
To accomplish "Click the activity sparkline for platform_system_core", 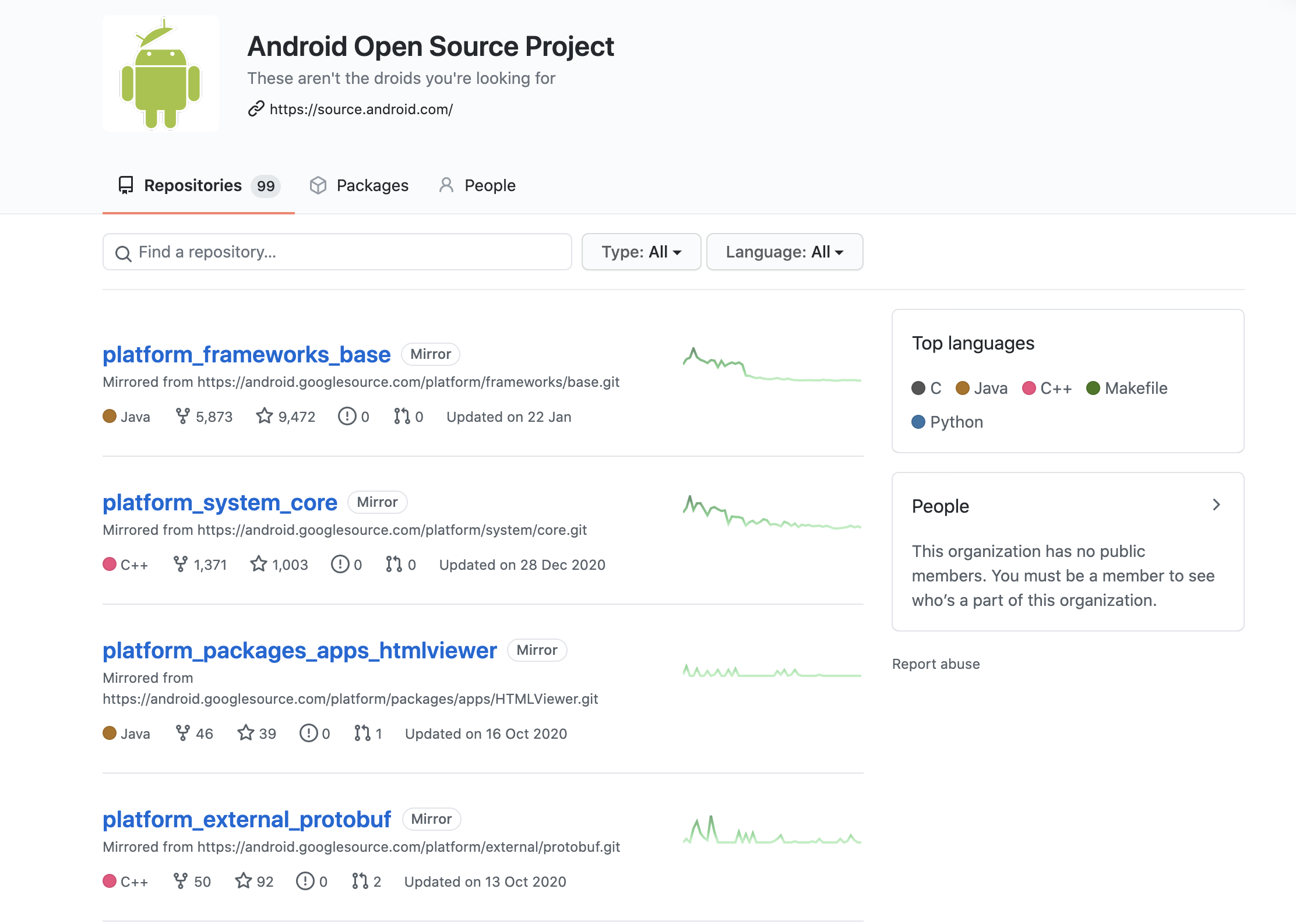I will coord(772,512).
